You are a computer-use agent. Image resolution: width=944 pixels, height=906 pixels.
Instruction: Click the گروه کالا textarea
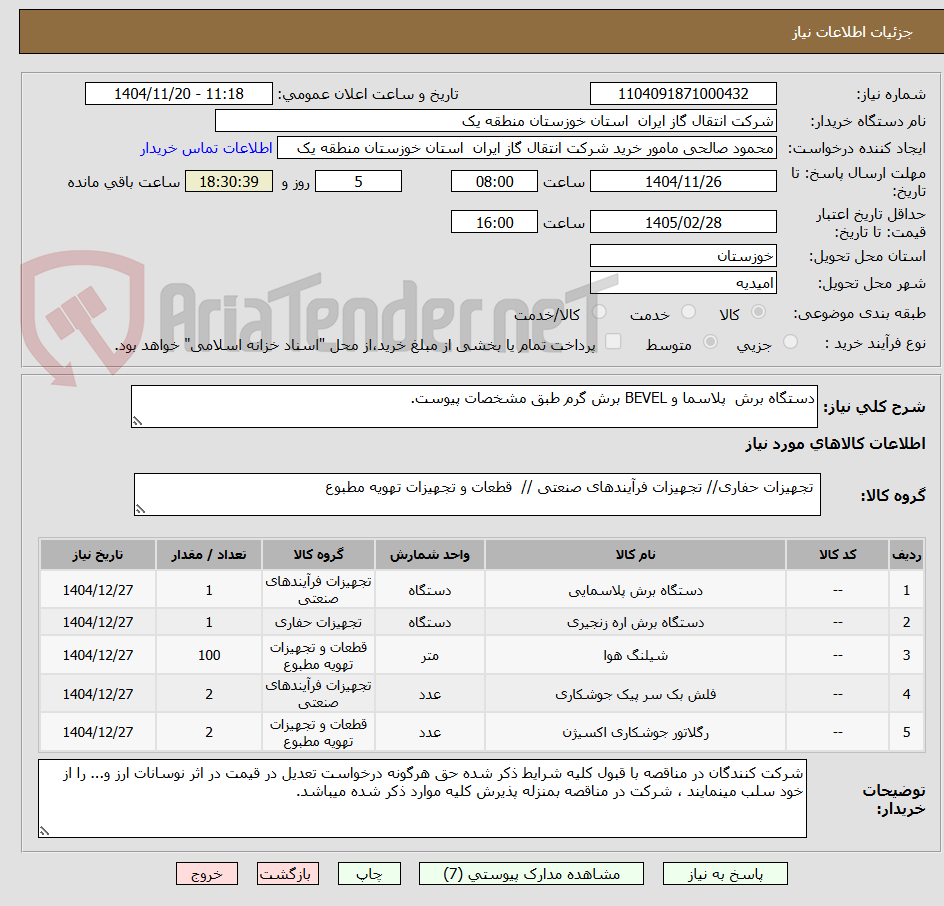coord(477,494)
